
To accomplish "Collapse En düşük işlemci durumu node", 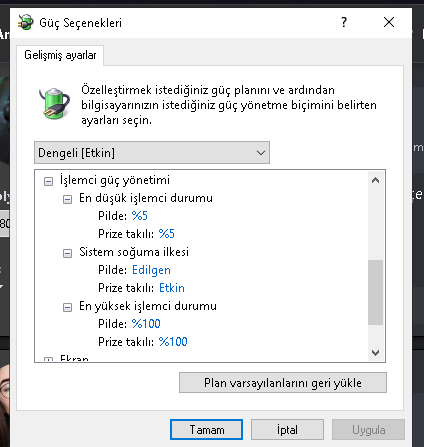I will [x=67, y=199].
